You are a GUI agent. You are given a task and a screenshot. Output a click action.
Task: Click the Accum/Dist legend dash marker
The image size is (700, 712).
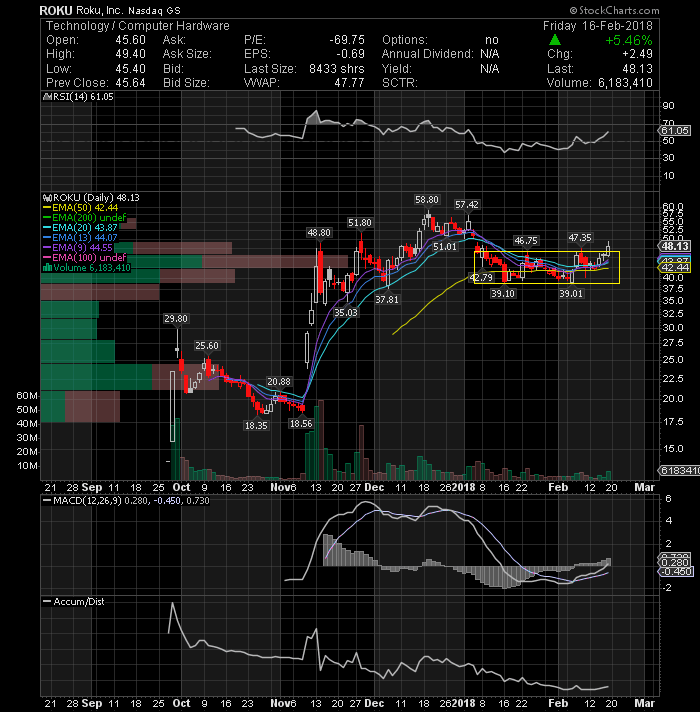point(46,602)
